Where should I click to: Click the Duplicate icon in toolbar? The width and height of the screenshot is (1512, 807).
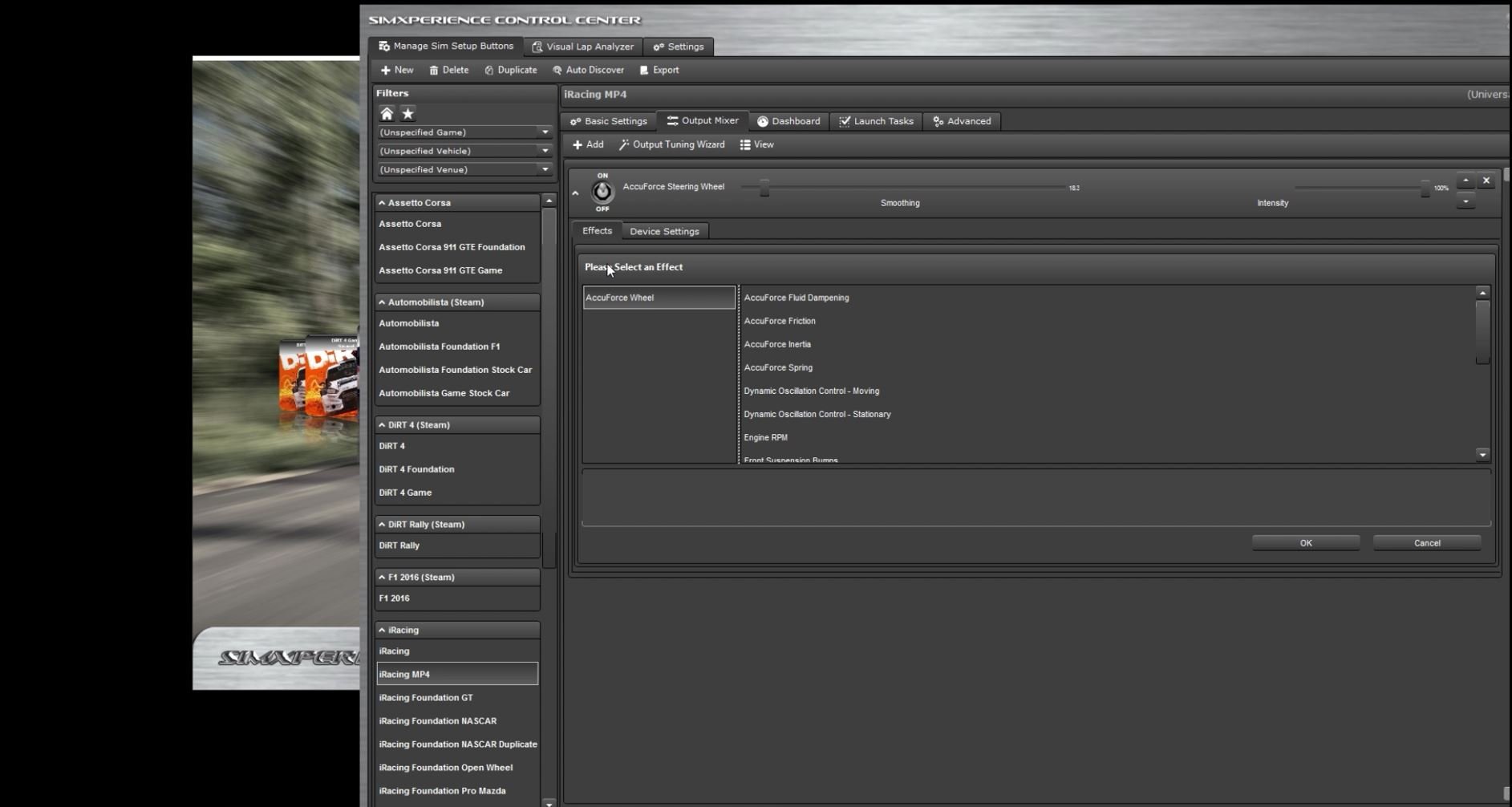488,70
